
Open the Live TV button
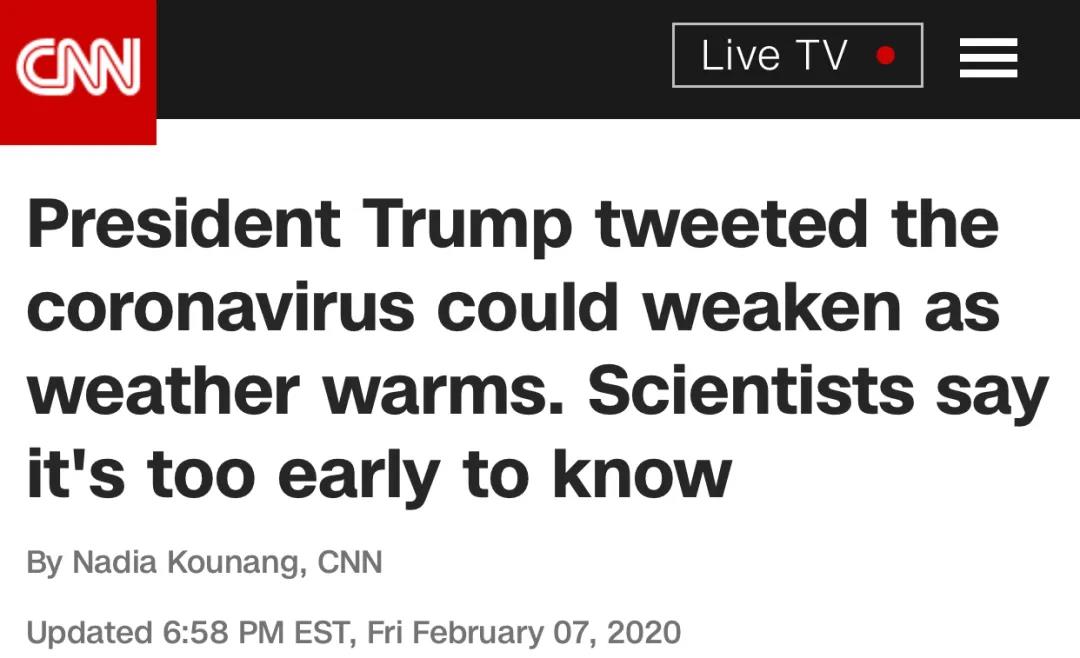tap(797, 56)
